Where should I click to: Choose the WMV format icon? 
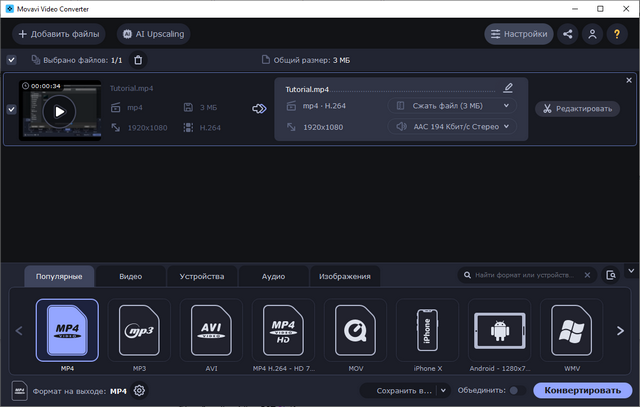[x=571, y=330]
